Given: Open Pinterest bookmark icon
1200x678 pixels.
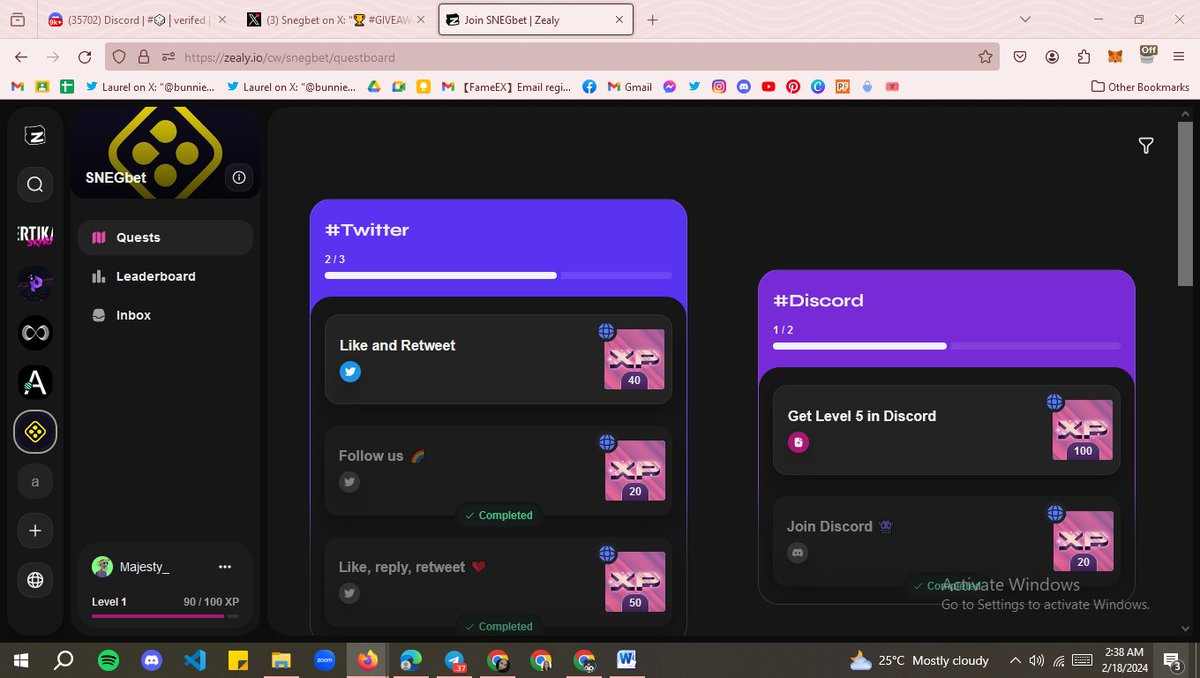Looking at the screenshot, I should (x=793, y=87).
